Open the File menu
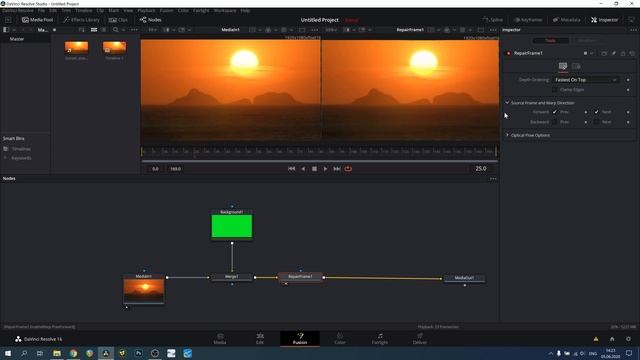This screenshot has height=360, width=640. coord(41,10)
